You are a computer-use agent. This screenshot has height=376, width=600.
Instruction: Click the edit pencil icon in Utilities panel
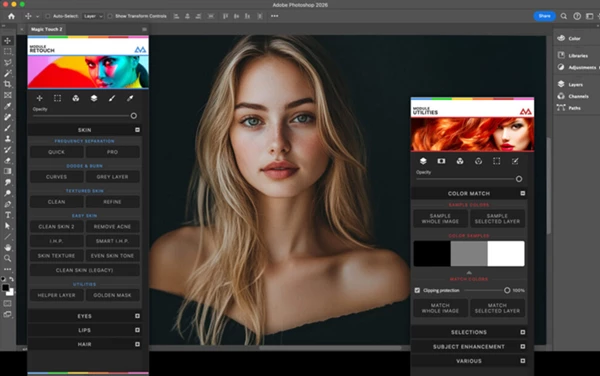click(x=515, y=161)
